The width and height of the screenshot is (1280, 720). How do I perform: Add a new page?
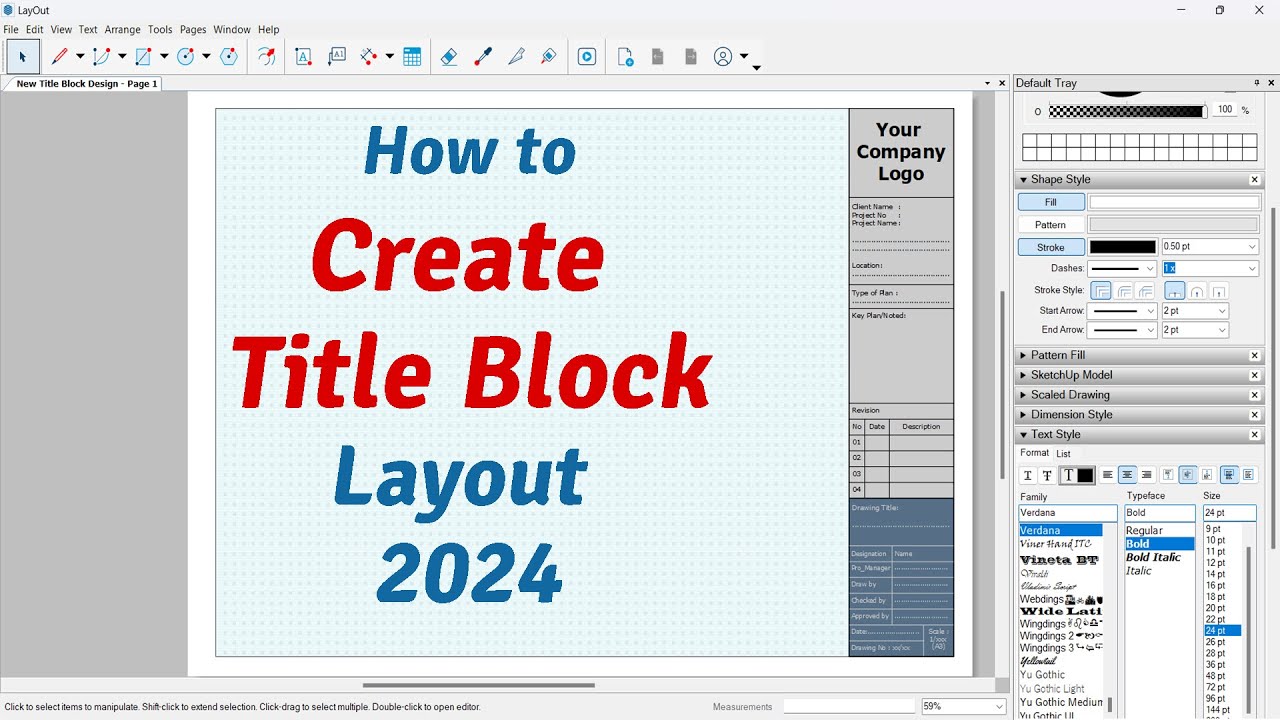(x=625, y=57)
